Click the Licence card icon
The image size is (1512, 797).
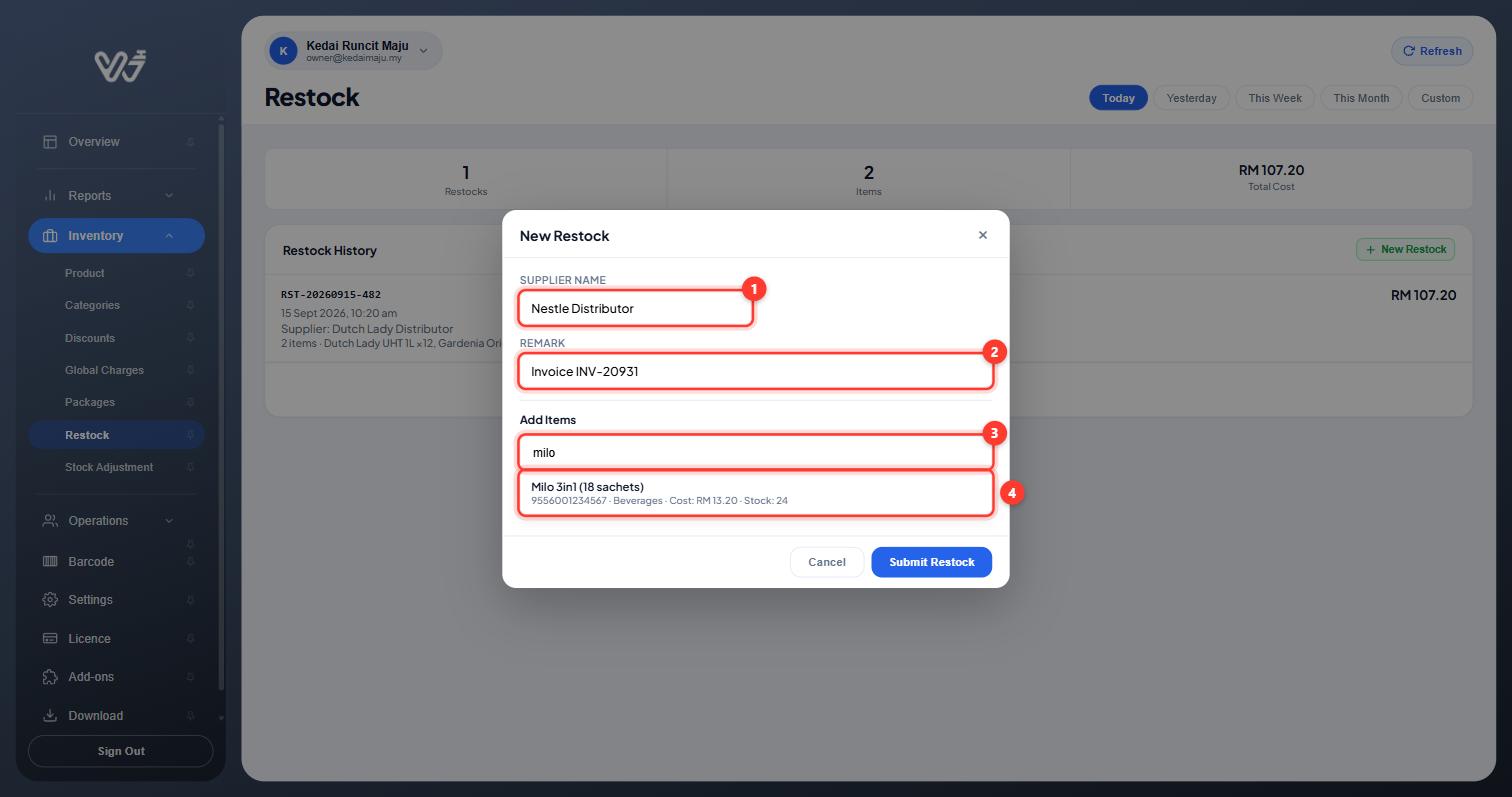50,639
